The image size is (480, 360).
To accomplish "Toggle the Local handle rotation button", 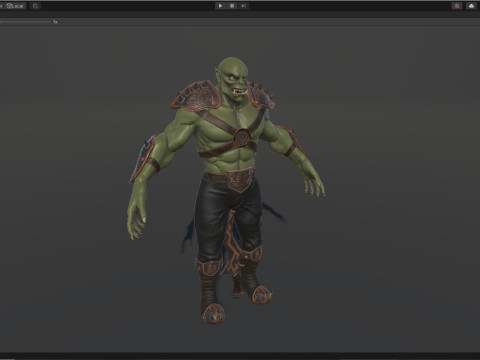I will tap(15, 6).
